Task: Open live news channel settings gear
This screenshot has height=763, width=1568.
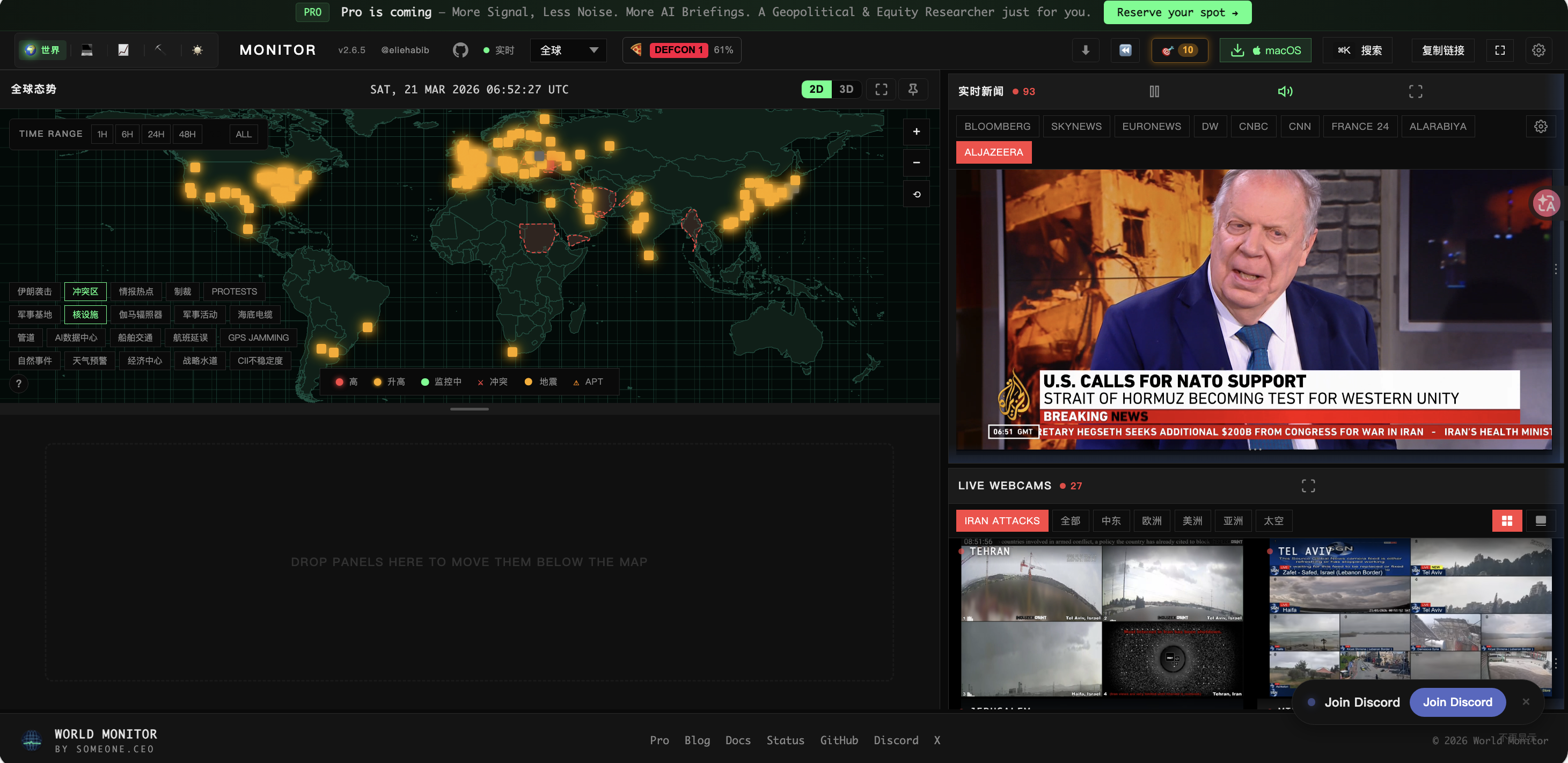Action: (1540, 127)
